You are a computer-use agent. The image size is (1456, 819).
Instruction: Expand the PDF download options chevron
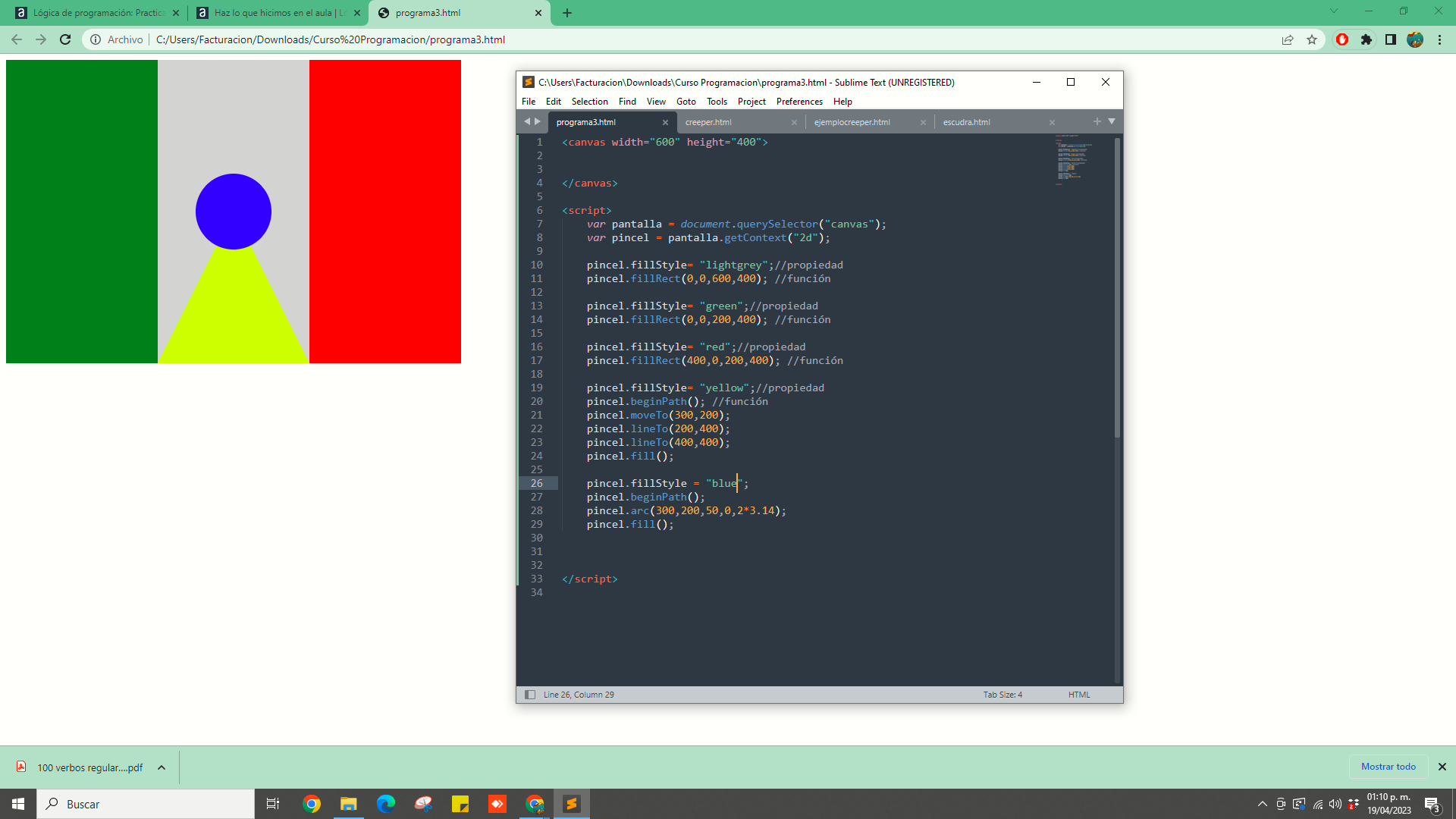point(162,767)
